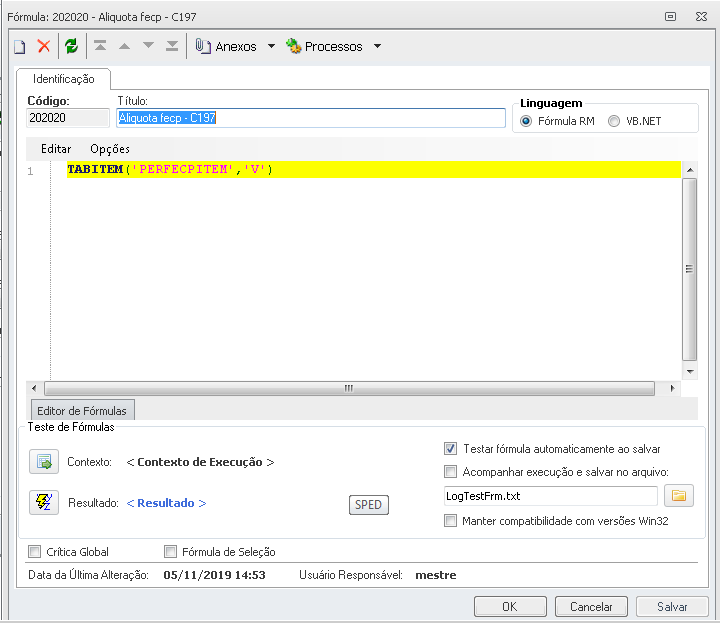Go to previous record up arrow
This screenshot has width=720, height=623.
pos(124,46)
